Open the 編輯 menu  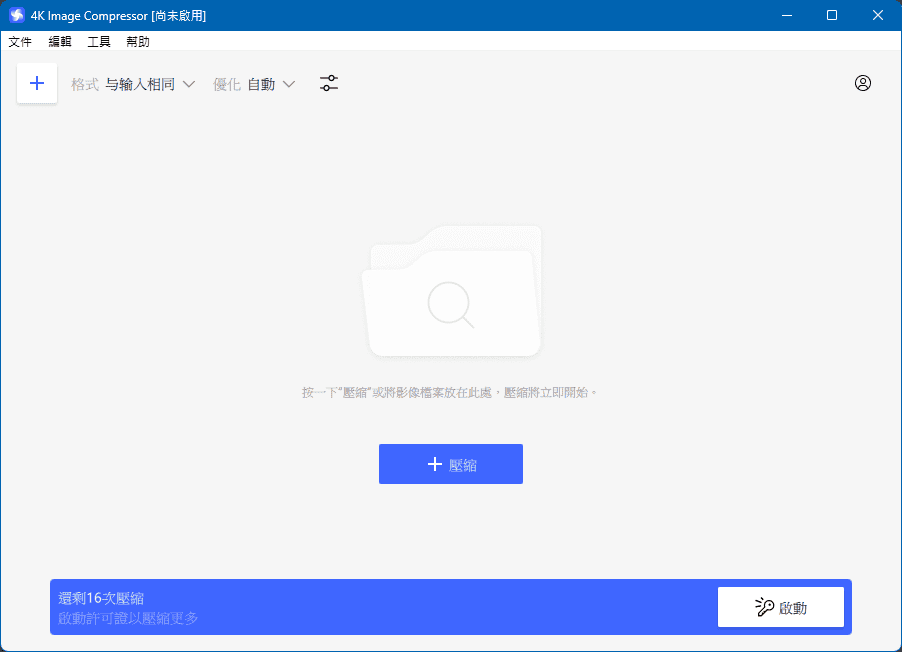60,42
